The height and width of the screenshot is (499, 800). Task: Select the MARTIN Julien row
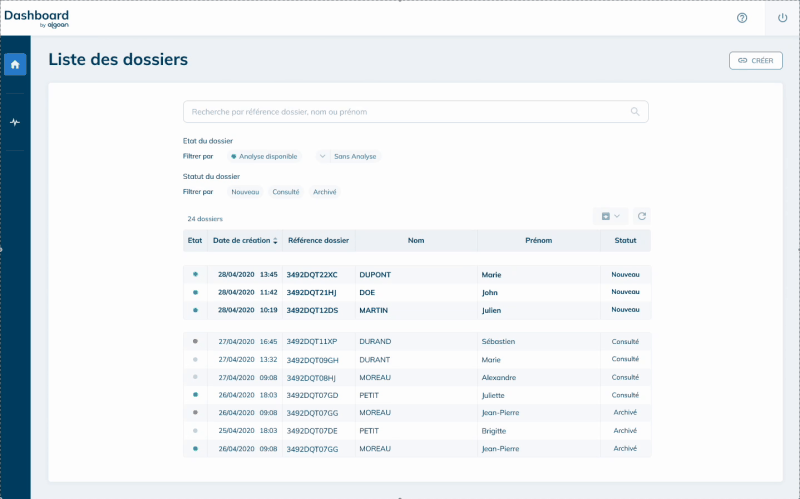416,310
